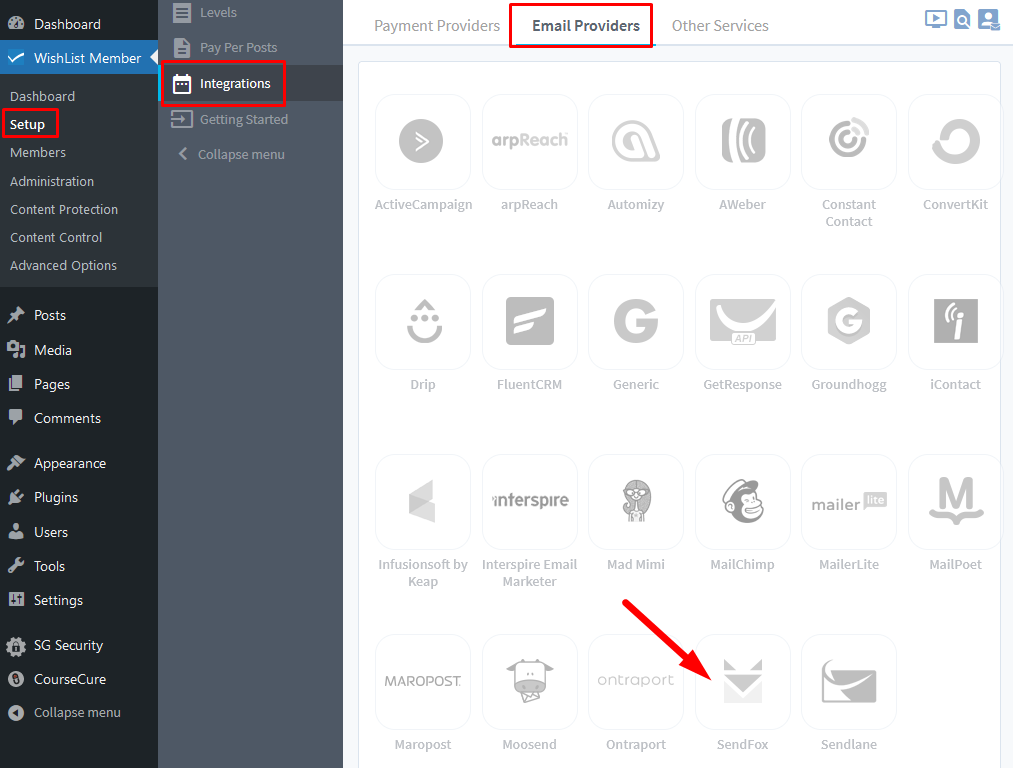Choose the Mad Mimi provider
The image size is (1013, 768).
(636, 502)
